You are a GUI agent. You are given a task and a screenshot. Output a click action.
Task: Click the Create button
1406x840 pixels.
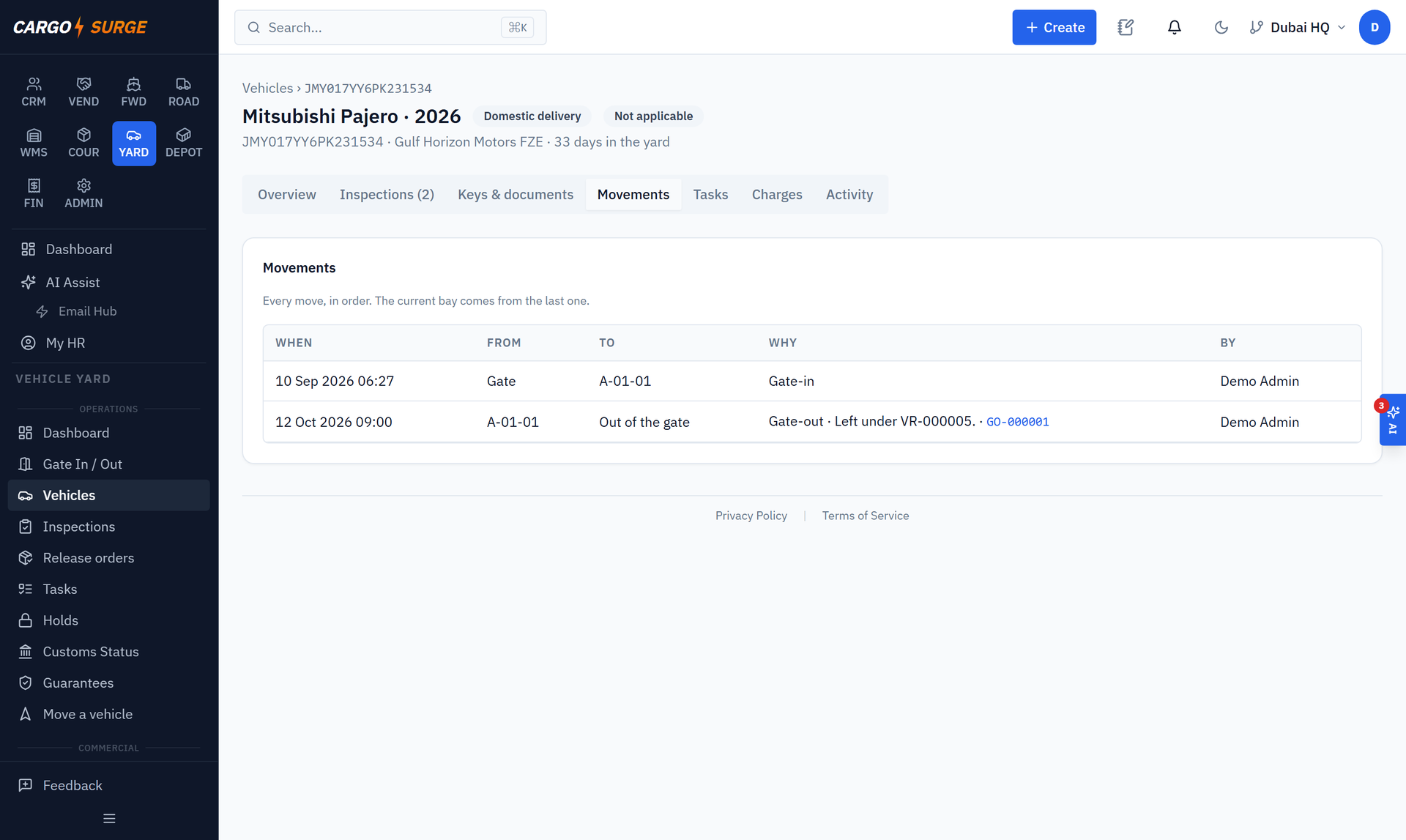[1054, 27]
